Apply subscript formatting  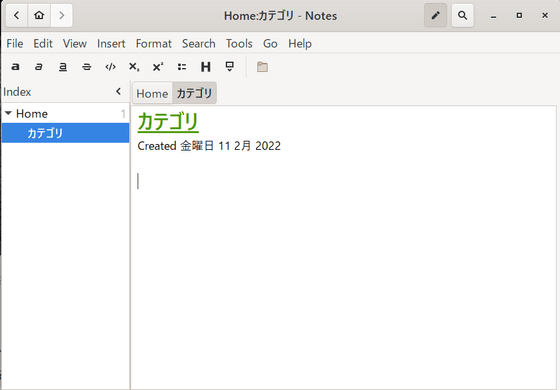coord(134,67)
